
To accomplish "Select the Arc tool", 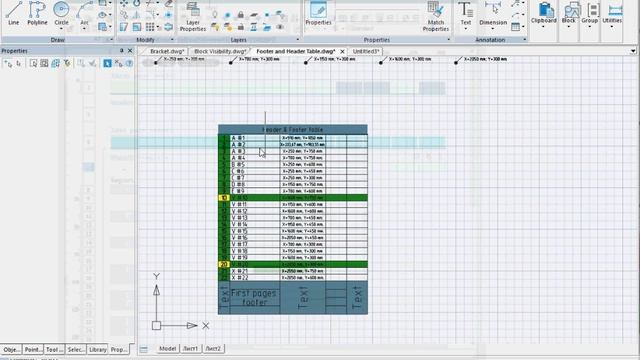I will pyautogui.click(x=84, y=12).
